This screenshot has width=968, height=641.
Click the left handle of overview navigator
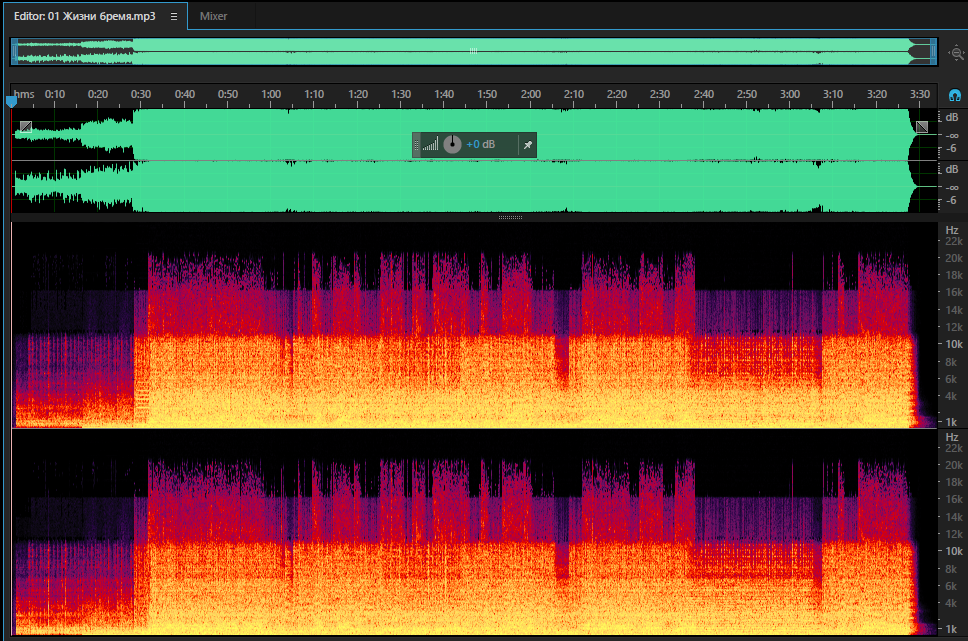14,52
